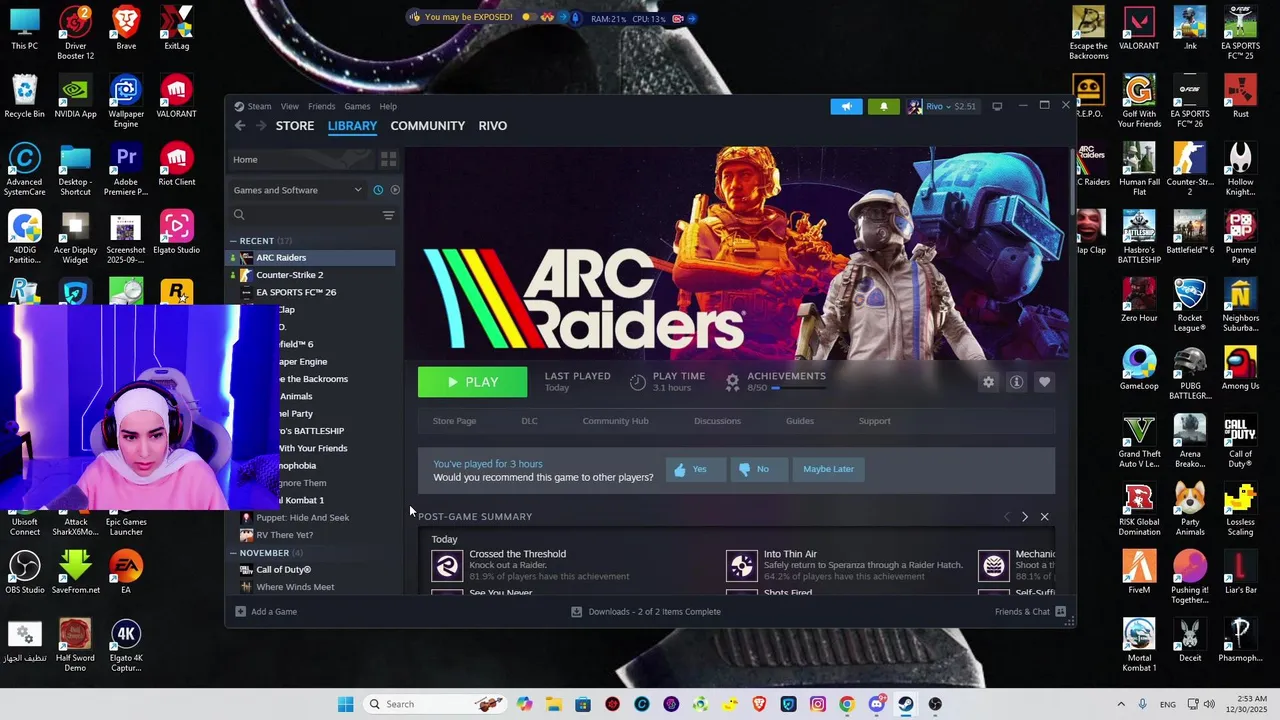Click the taskbar Search box

[x=434, y=704]
